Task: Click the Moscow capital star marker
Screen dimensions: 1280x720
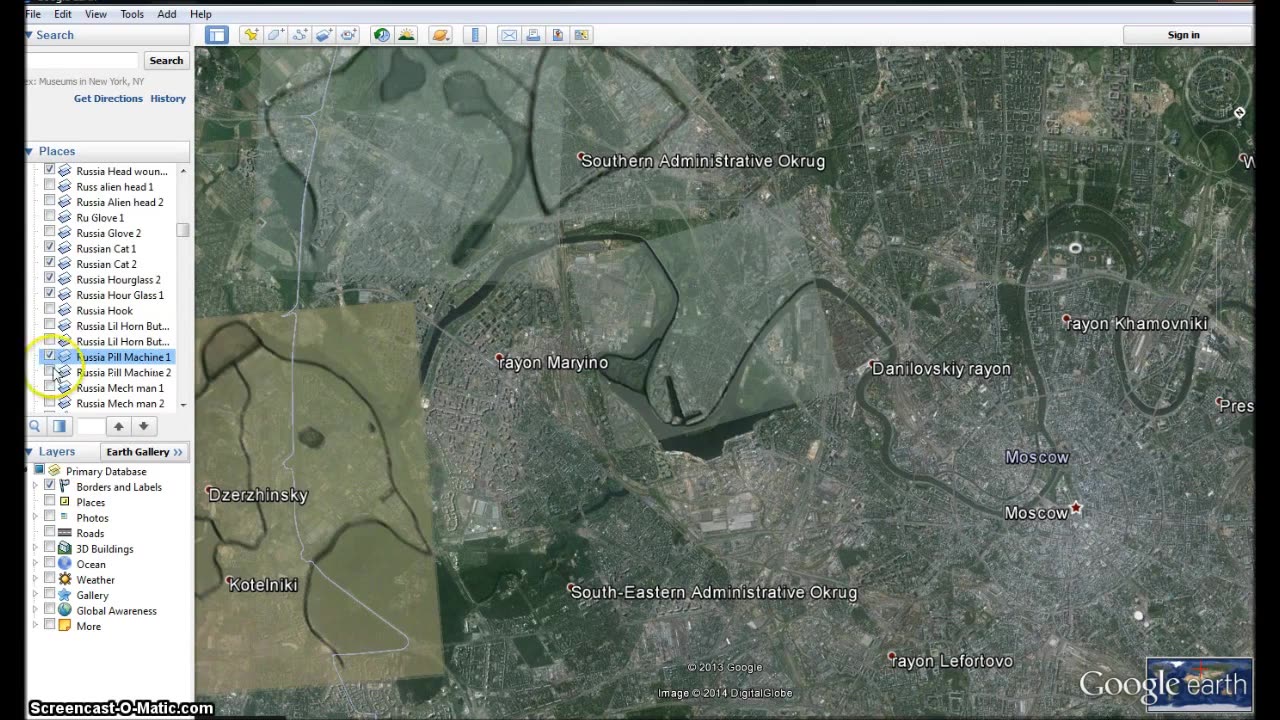Action: [1076, 508]
